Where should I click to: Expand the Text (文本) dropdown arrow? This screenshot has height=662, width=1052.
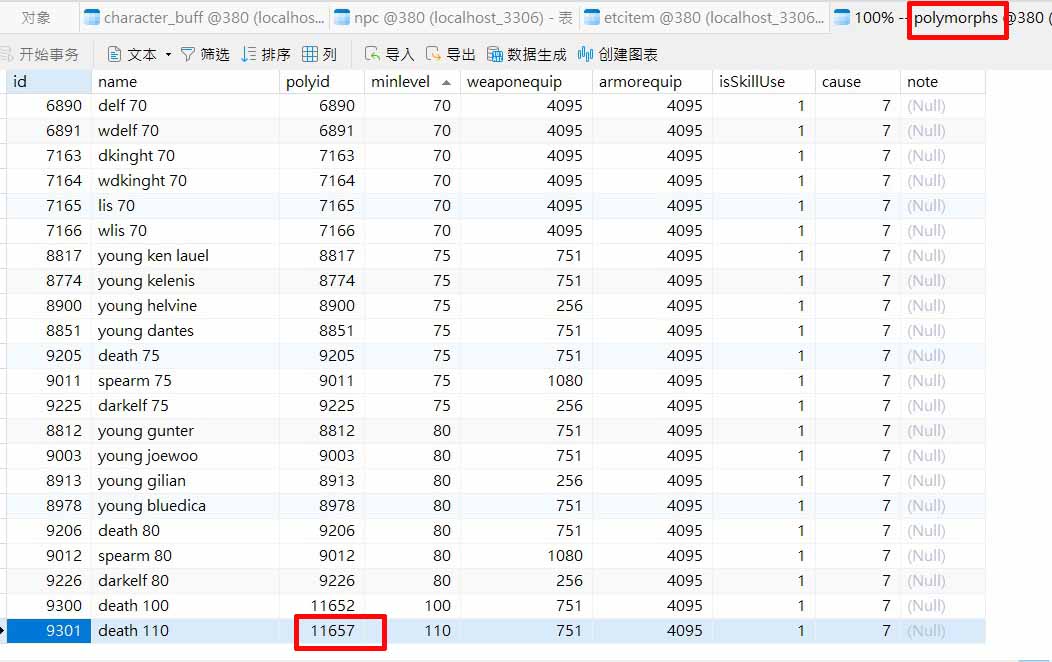coord(168,54)
